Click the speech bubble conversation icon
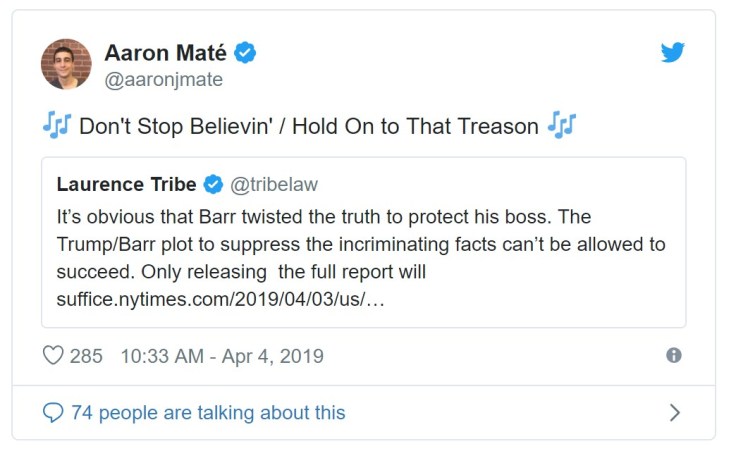Image resolution: width=736 pixels, height=451 pixels. pos(53,412)
